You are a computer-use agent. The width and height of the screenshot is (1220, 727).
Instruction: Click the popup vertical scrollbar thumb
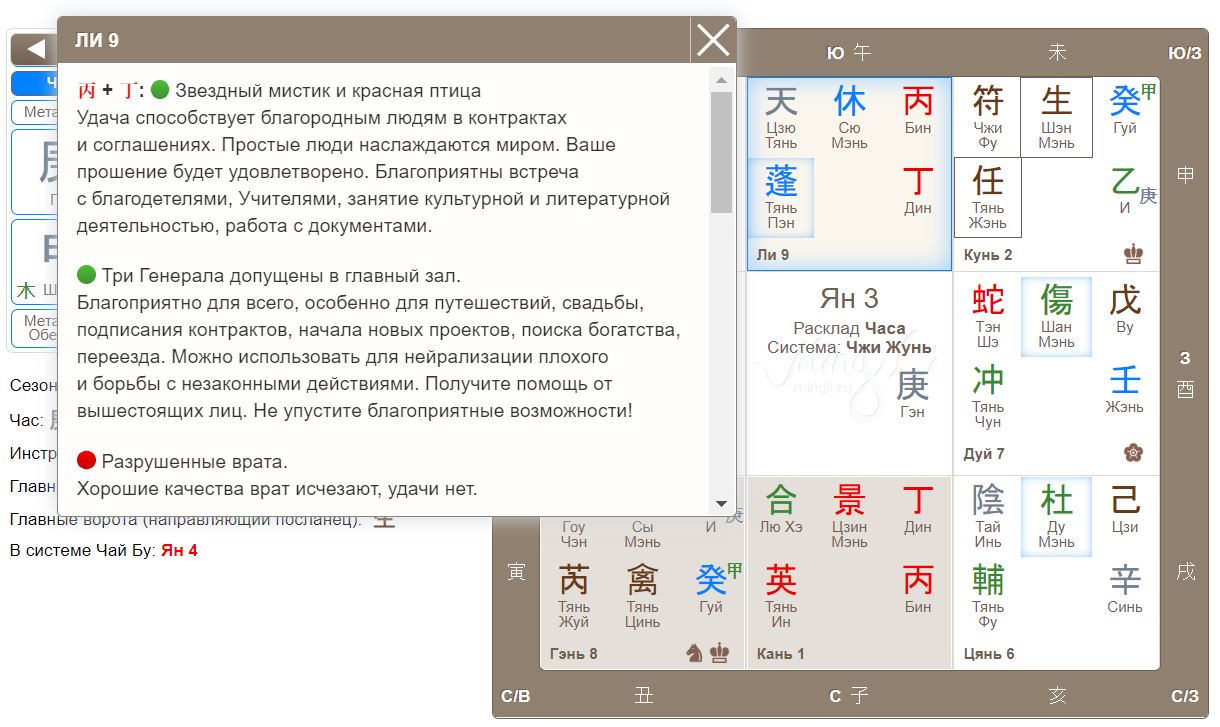tap(721, 150)
